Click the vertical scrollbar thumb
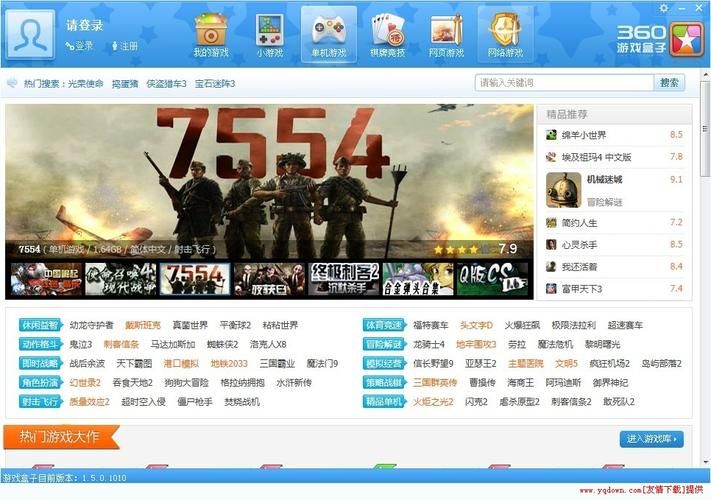Viewport: 711px width, 500px height. (705, 129)
